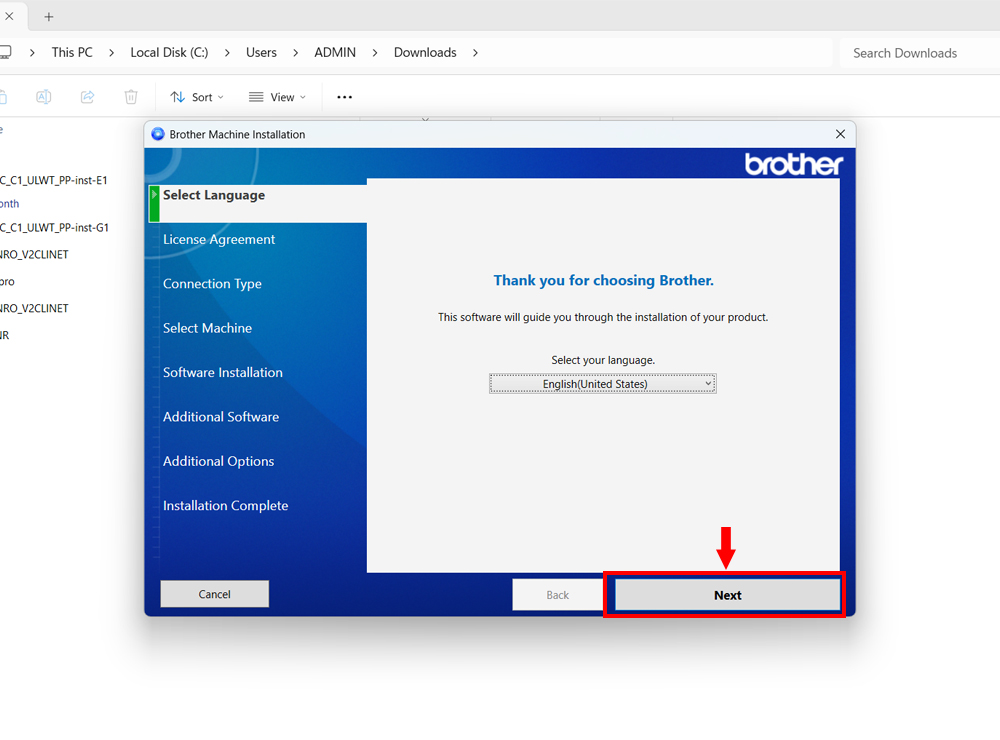This screenshot has height=740, width=1000.
Task: Click the disabled Back button
Action: pyautogui.click(x=557, y=595)
